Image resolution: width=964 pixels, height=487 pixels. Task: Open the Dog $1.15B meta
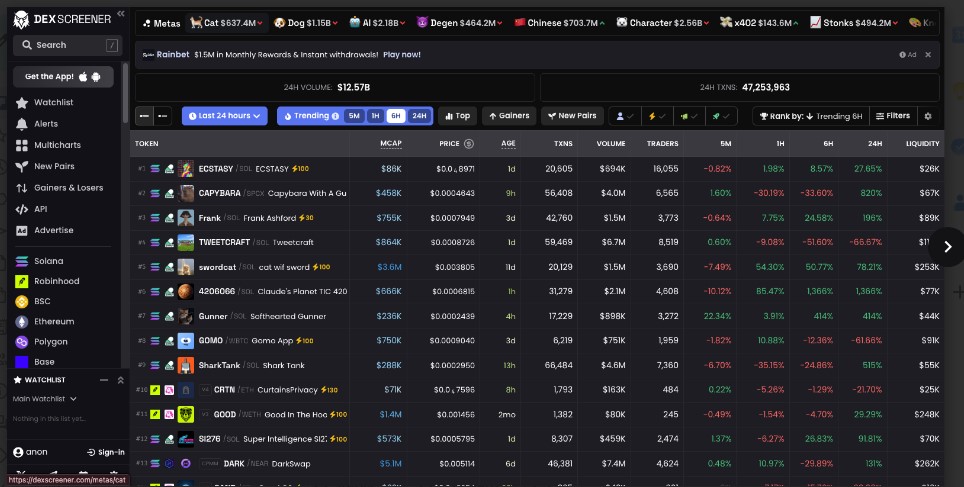click(306, 23)
